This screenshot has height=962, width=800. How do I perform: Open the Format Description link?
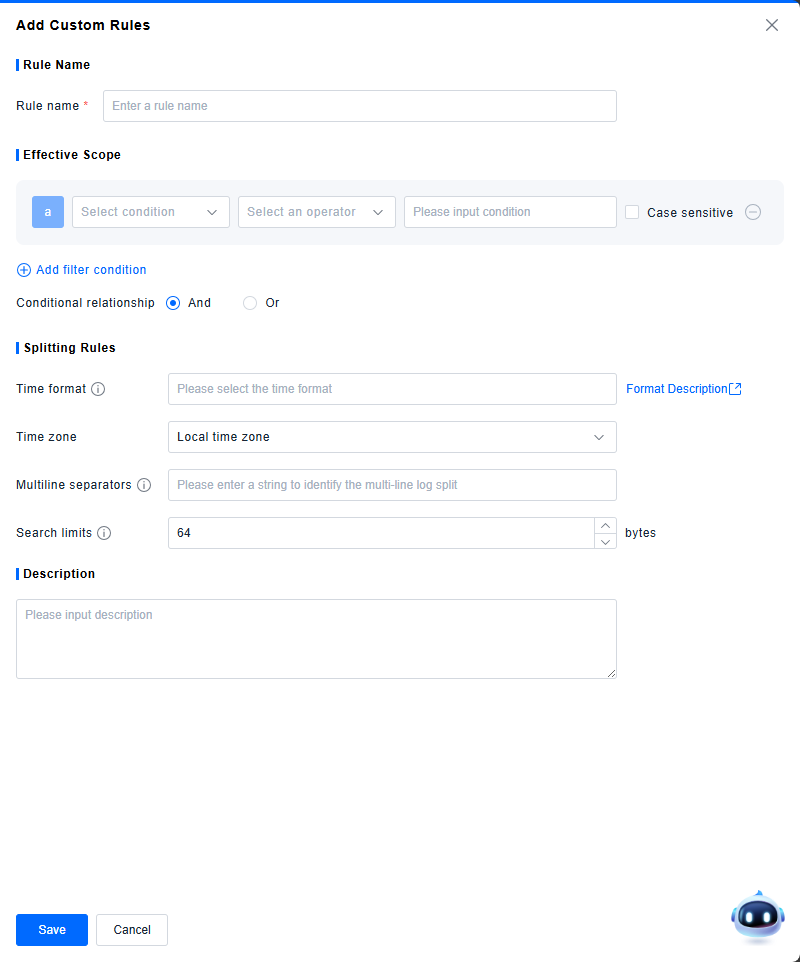(x=683, y=389)
